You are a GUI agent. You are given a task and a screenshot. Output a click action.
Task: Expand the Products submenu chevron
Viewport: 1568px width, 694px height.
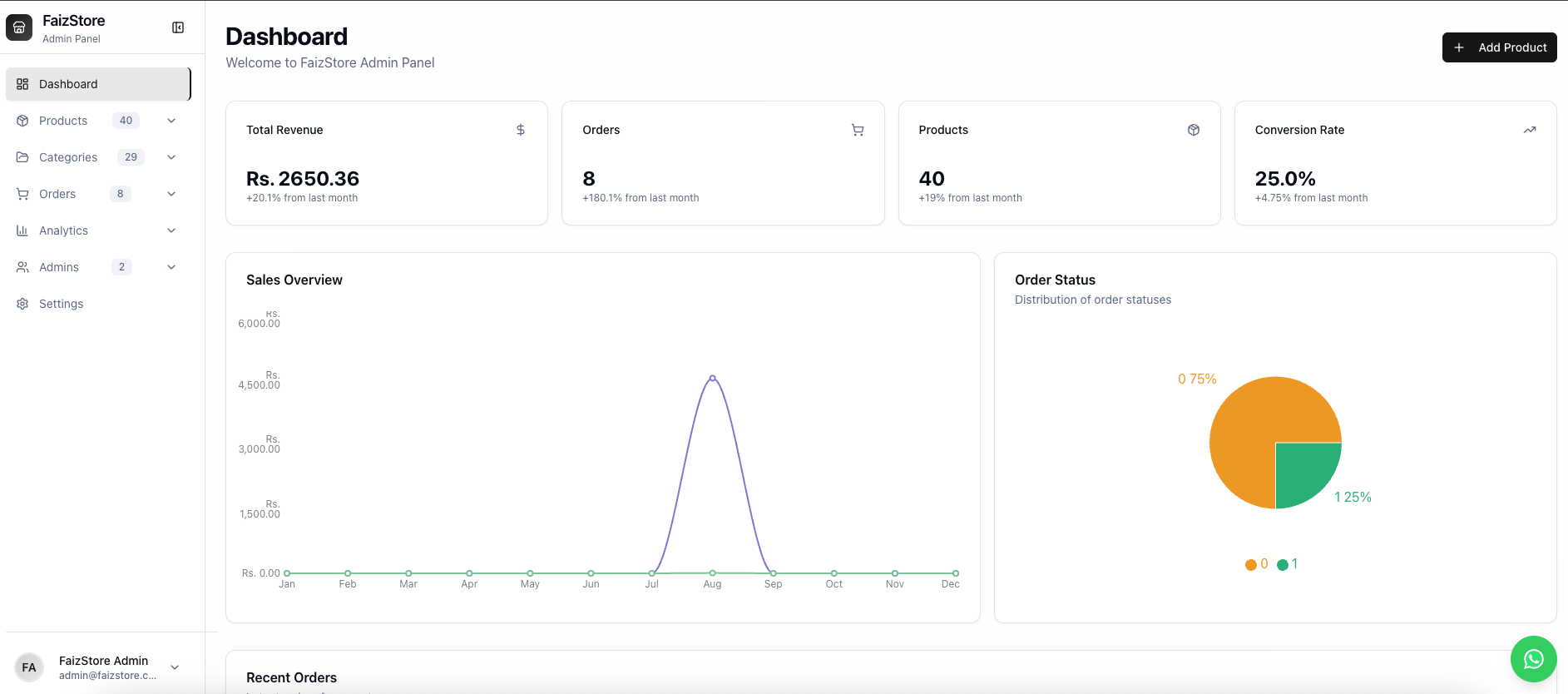tap(171, 121)
